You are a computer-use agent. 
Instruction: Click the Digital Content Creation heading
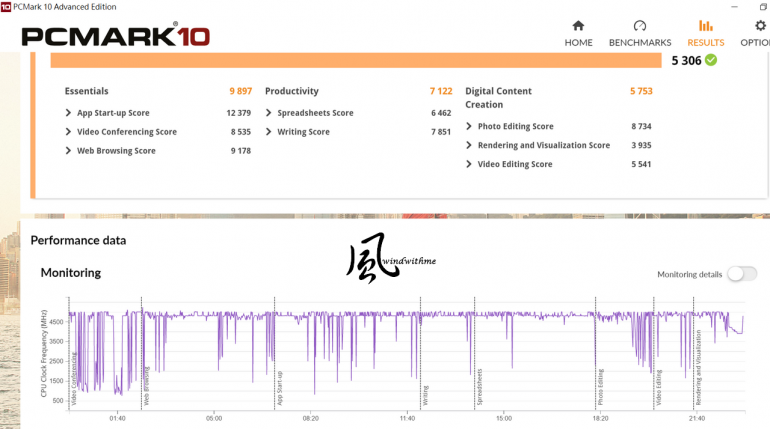point(498,98)
